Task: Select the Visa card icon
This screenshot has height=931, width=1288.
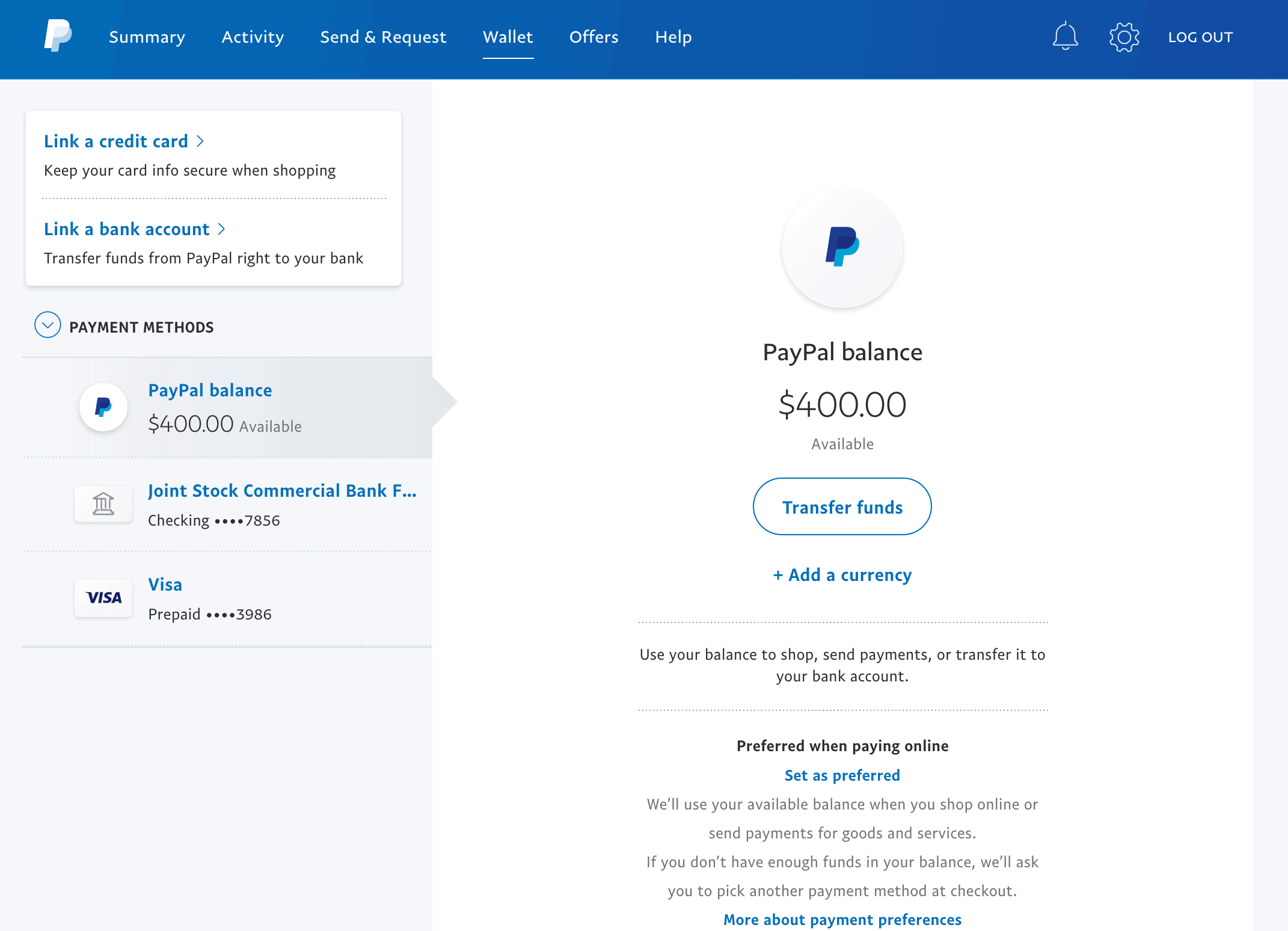Action: pos(103,598)
